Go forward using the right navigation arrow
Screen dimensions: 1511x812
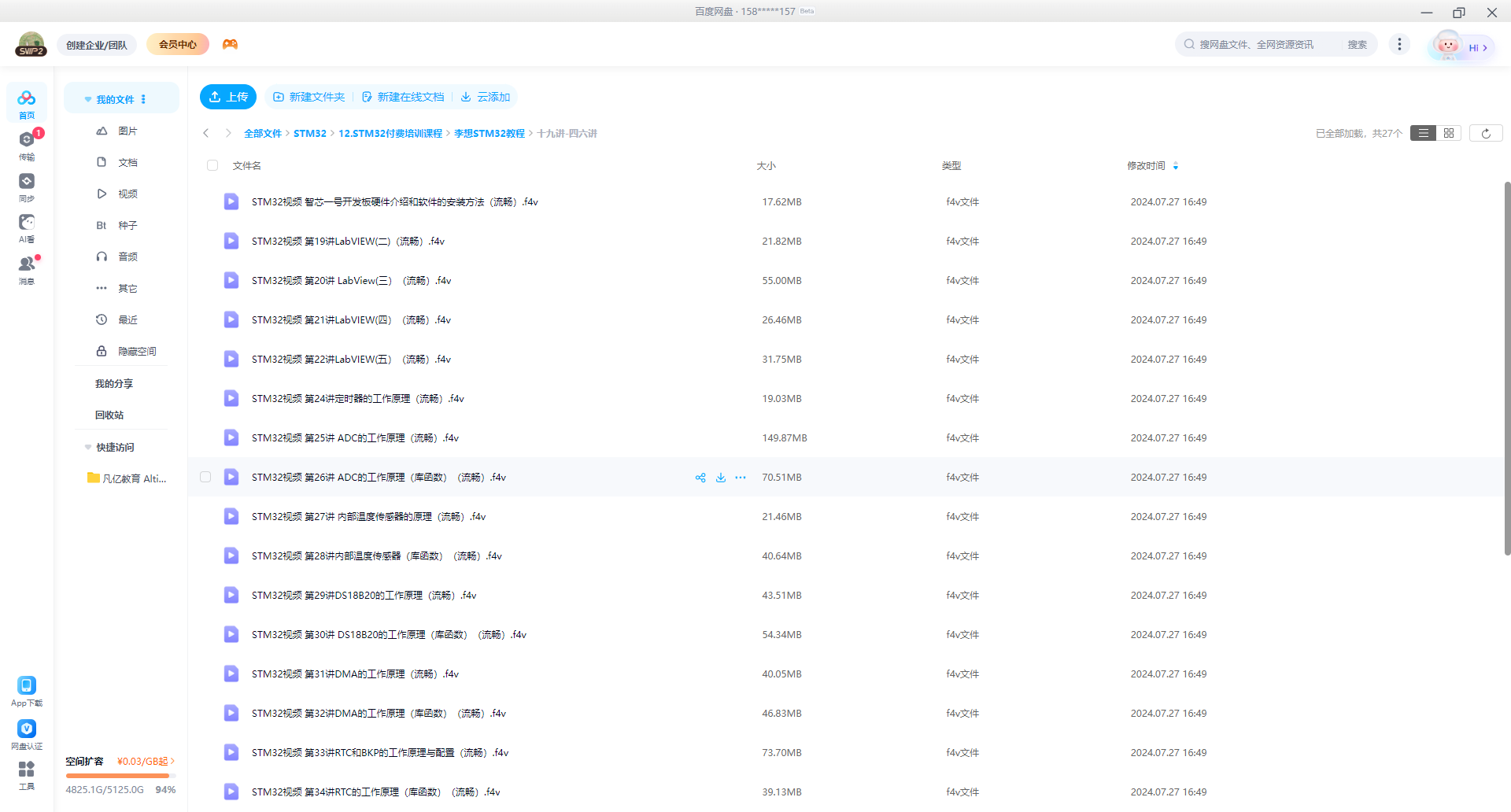[x=228, y=133]
